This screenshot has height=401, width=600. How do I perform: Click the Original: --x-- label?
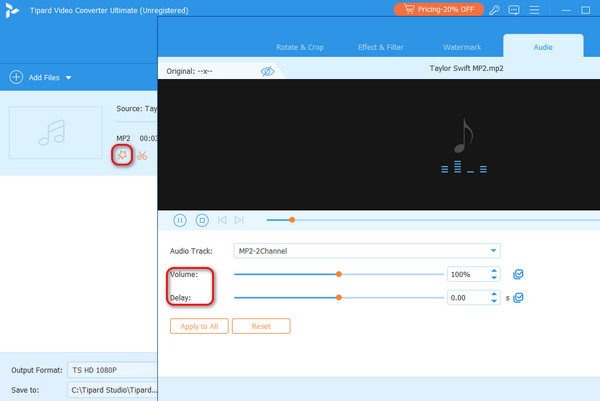point(189,71)
